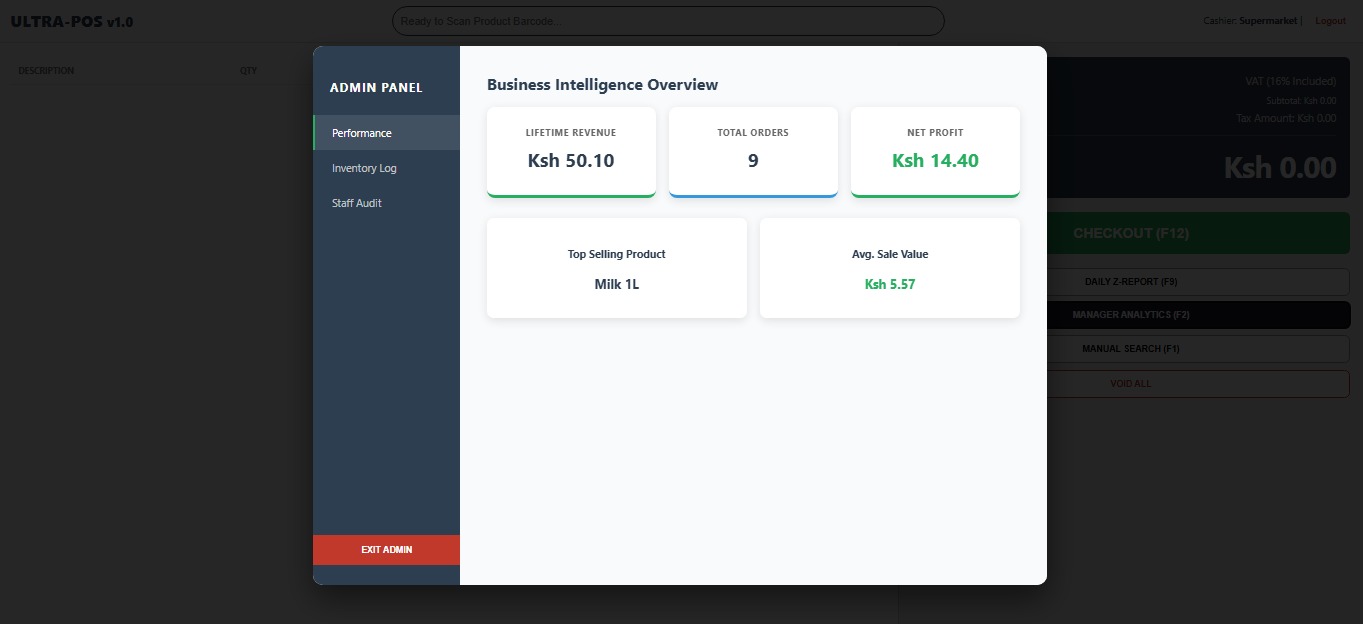Click the TOTAL ORDERS stat card
This screenshot has width=1363, height=624.
[753, 151]
